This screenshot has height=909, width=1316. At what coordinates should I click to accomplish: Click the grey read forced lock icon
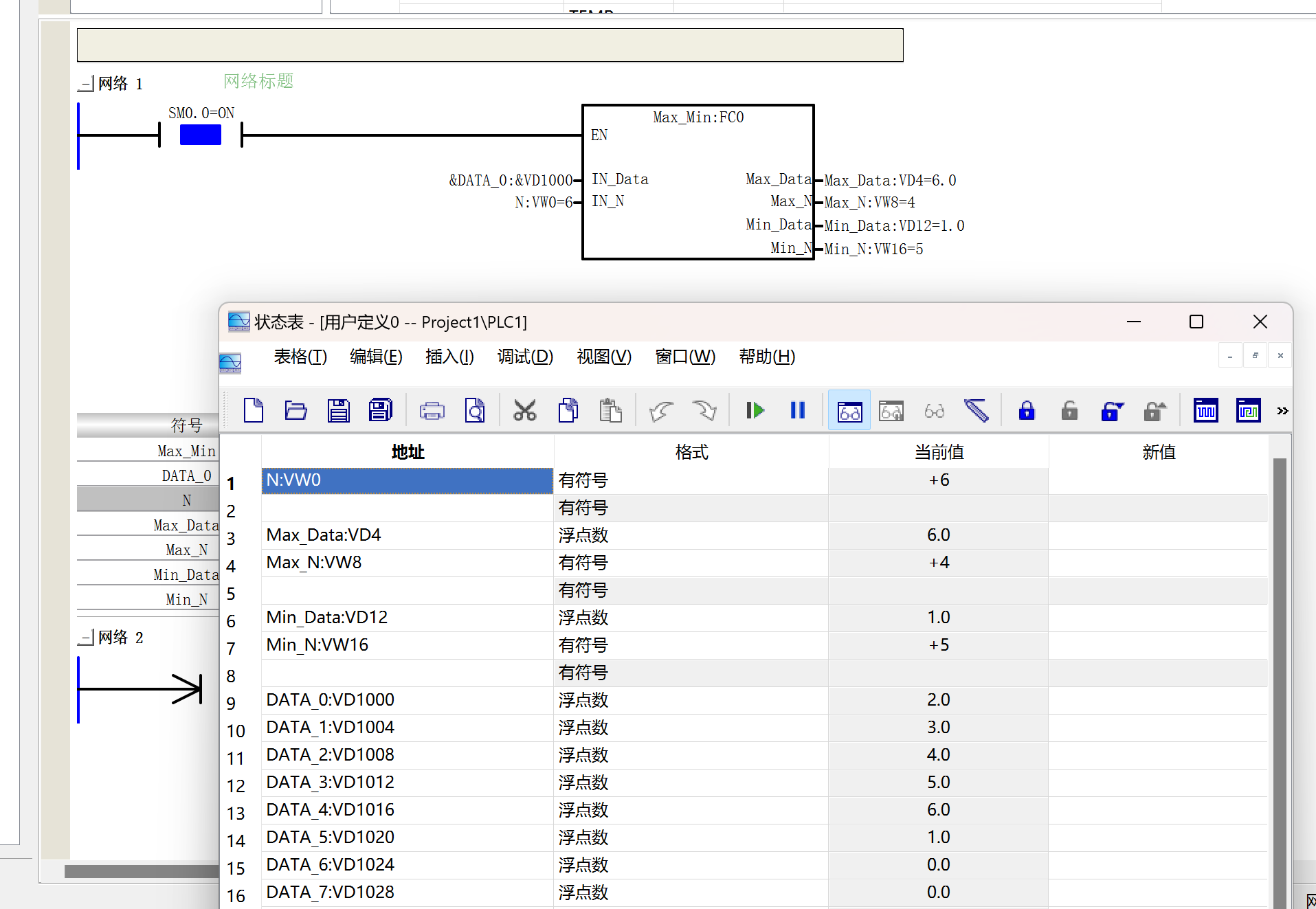coord(1155,411)
